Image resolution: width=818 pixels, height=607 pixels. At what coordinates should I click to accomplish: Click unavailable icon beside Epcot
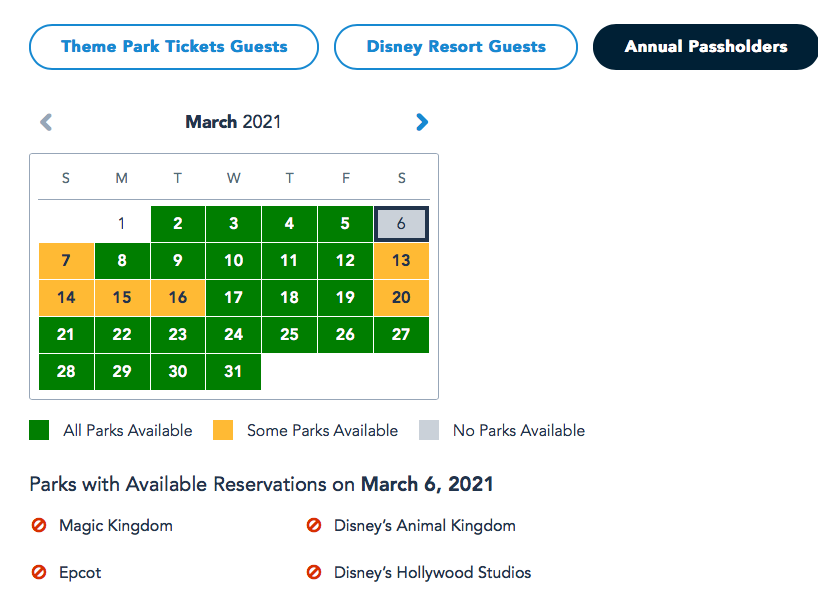pyautogui.click(x=39, y=573)
